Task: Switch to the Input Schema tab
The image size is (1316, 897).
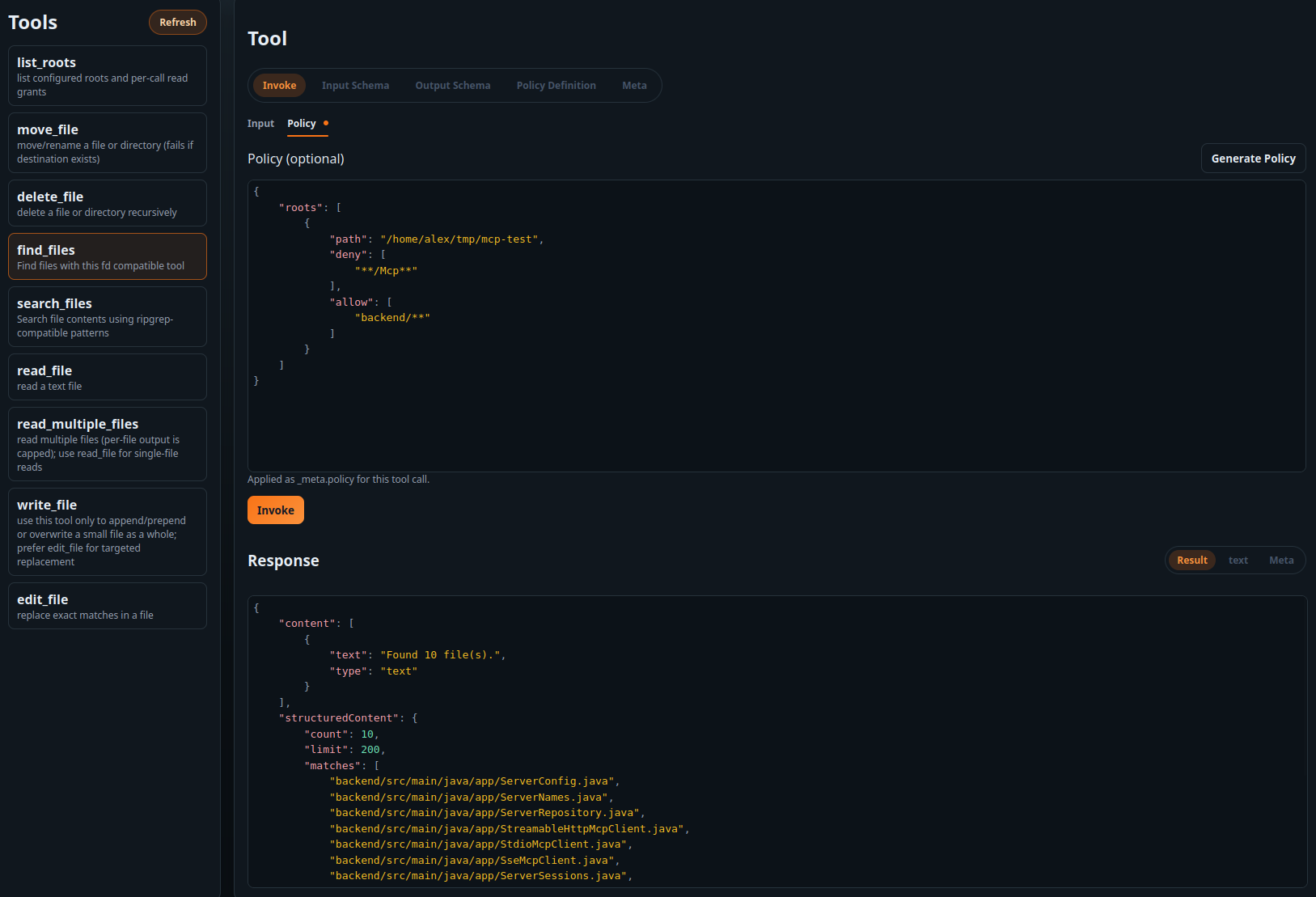Action: (x=355, y=85)
